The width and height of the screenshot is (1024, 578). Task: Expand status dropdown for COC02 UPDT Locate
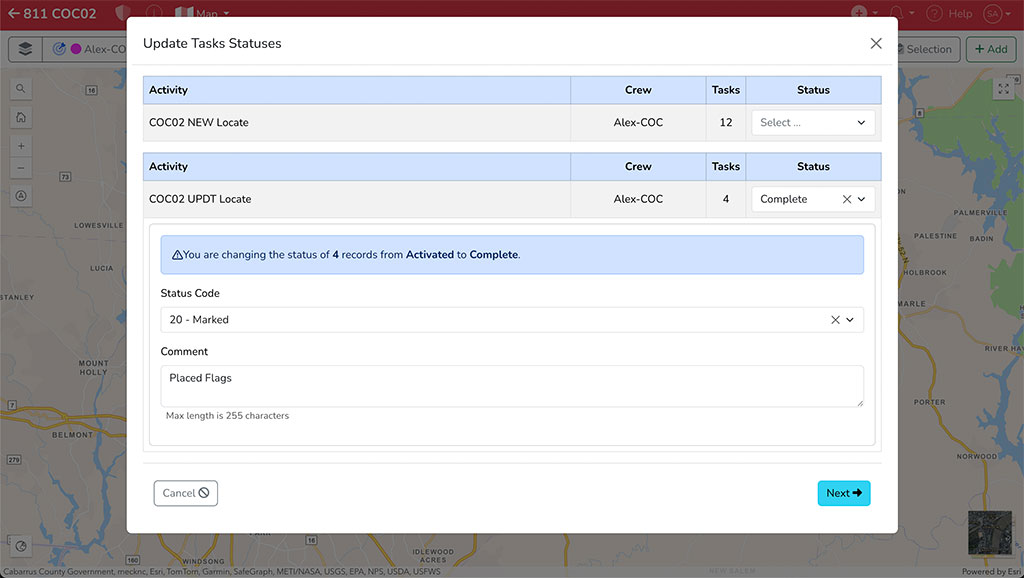click(862, 199)
